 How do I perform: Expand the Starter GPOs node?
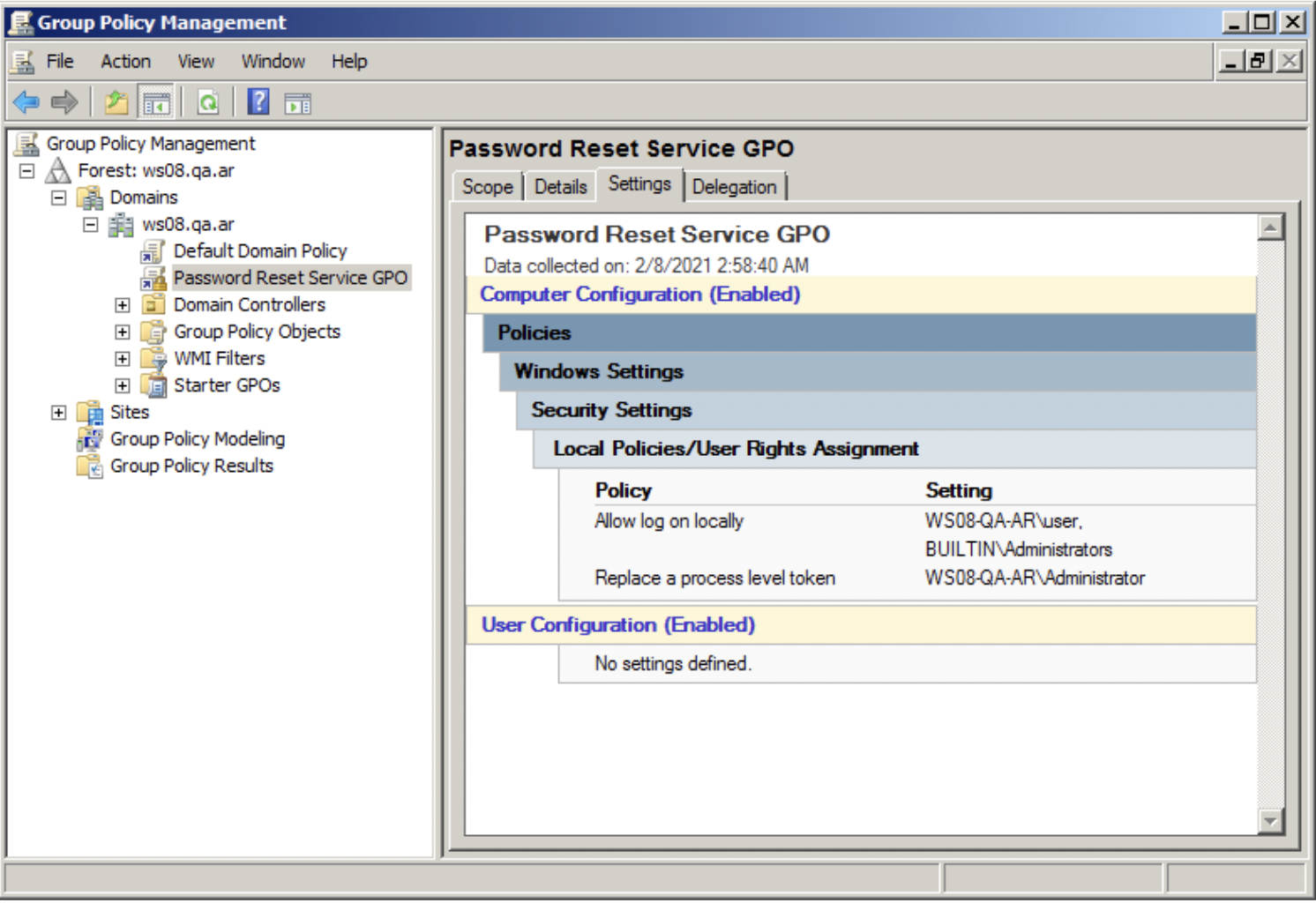(123, 386)
